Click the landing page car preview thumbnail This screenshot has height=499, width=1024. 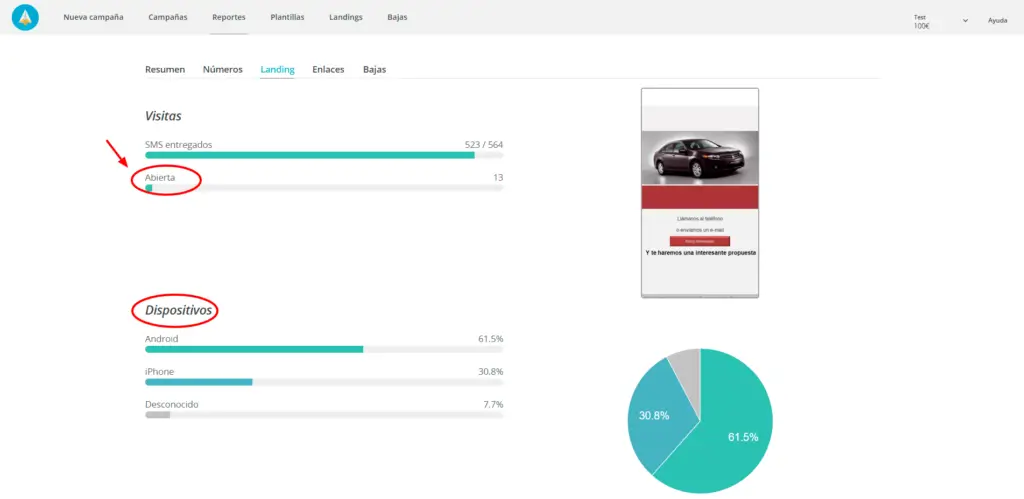[x=700, y=192]
